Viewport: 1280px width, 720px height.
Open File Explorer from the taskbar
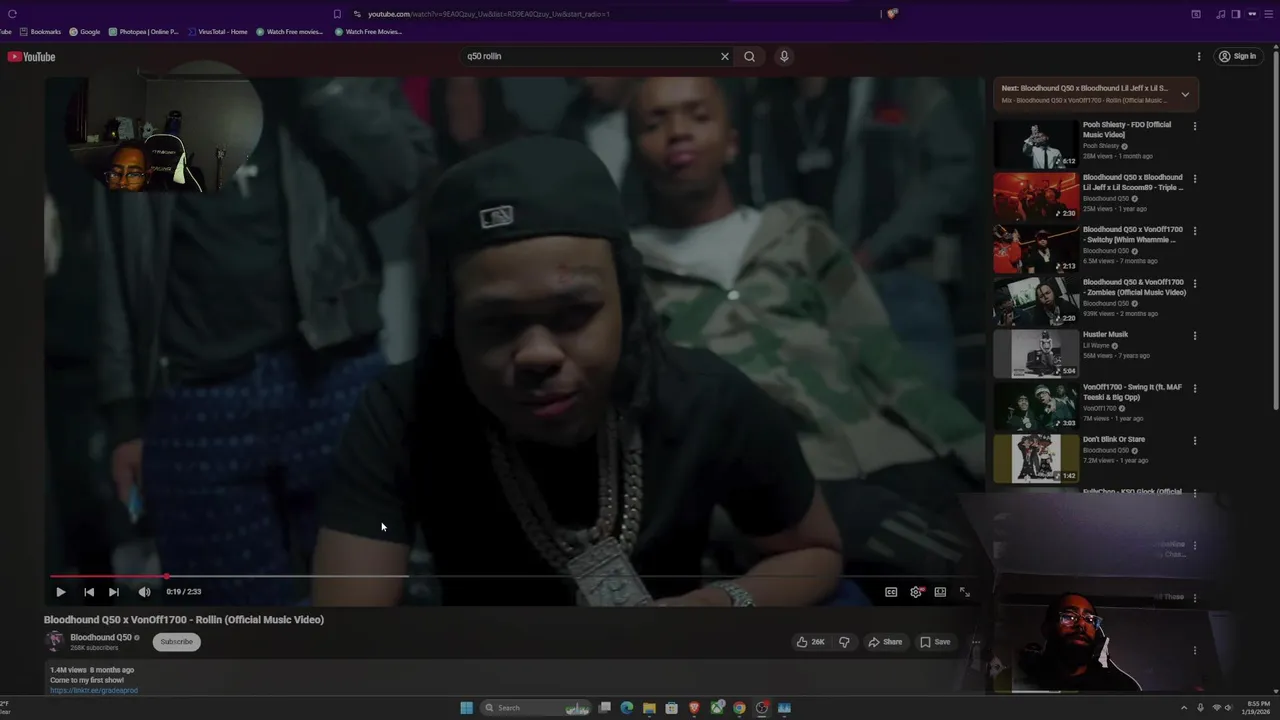[649, 708]
